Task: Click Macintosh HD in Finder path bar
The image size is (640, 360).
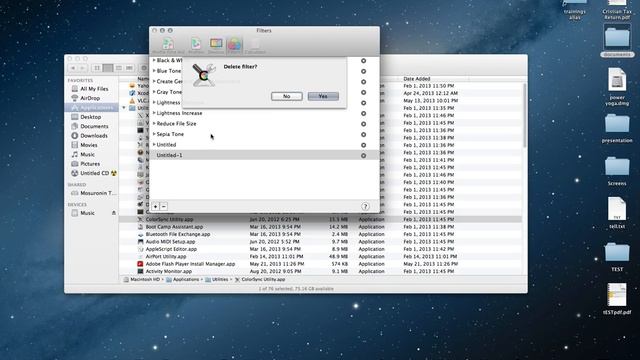Action: [141, 280]
